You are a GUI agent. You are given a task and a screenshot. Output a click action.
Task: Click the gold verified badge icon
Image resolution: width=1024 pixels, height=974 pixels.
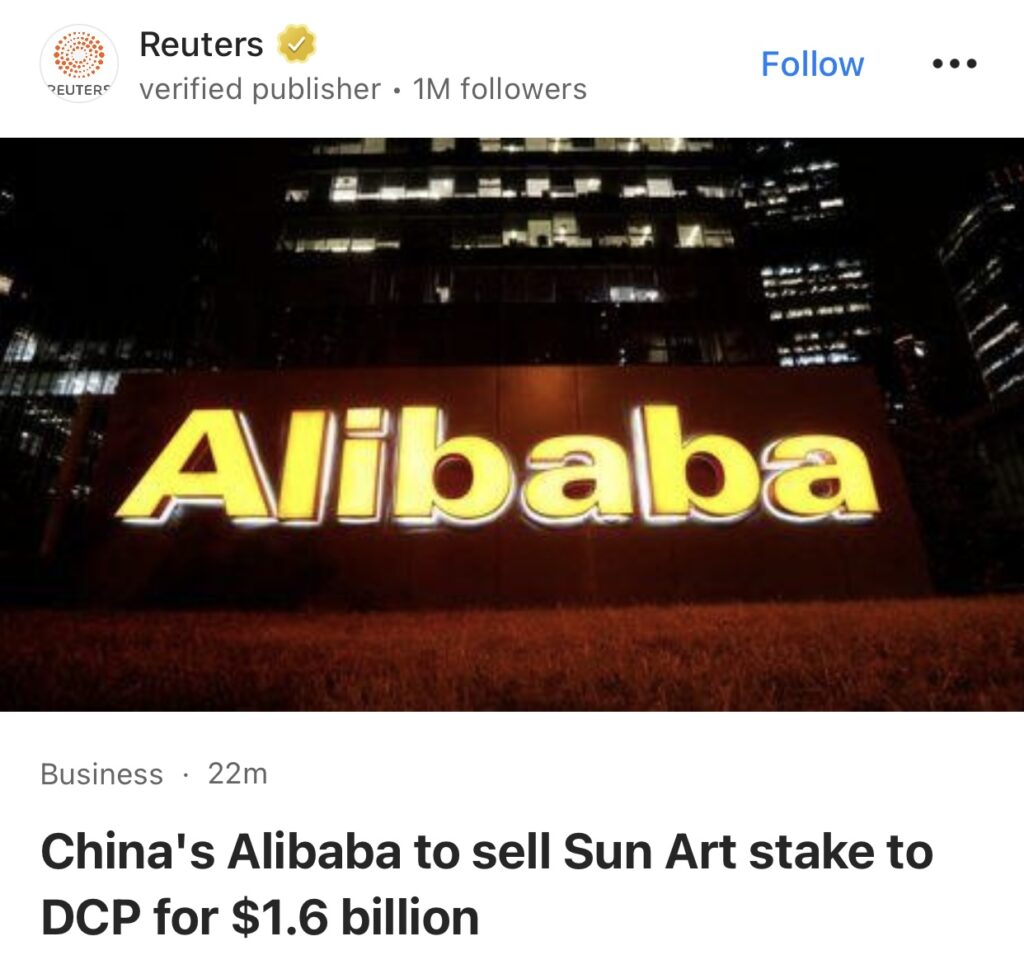297,44
